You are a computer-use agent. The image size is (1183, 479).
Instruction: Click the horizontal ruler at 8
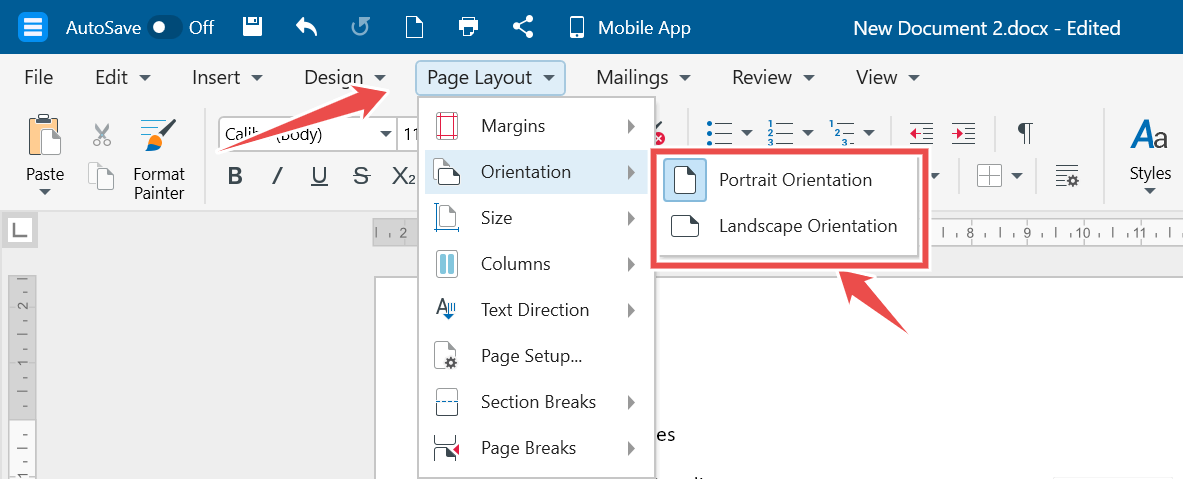click(972, 233)
